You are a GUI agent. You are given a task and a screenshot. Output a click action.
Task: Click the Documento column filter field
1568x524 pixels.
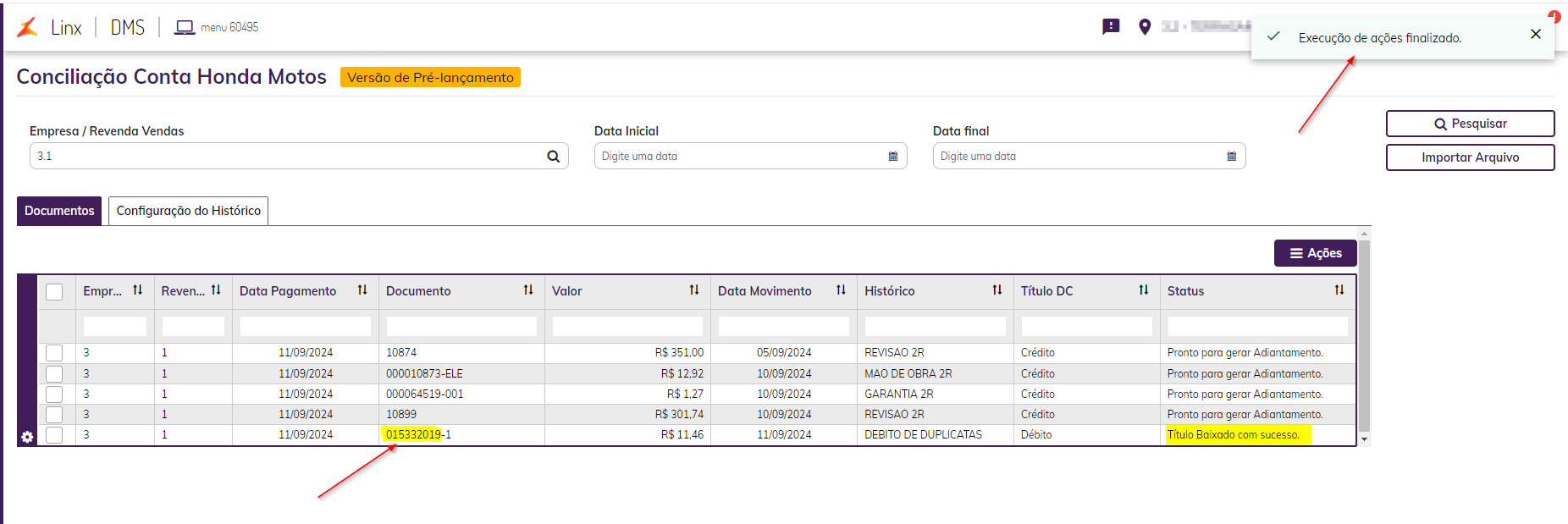[461, 326]
